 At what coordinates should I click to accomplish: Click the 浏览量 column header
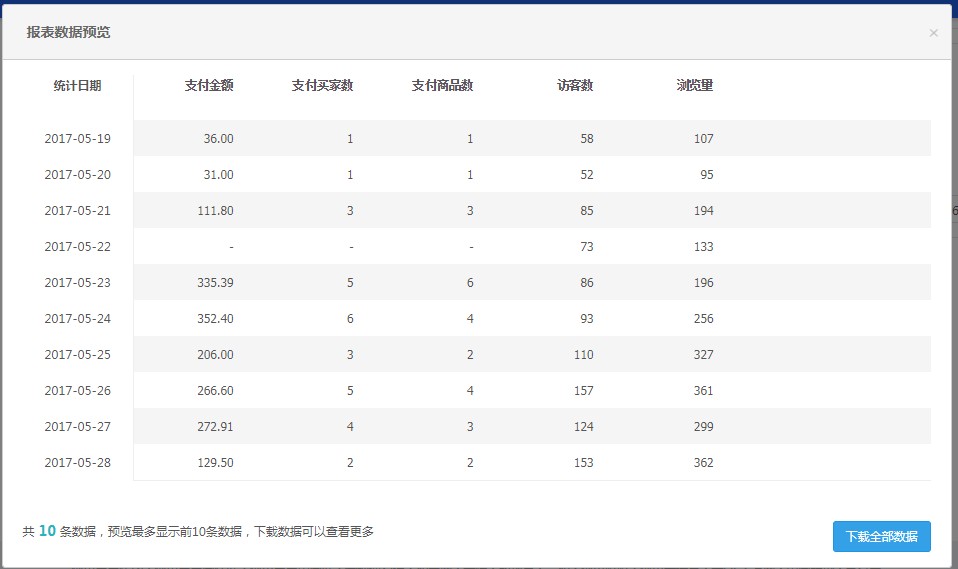tap(695, 86)
